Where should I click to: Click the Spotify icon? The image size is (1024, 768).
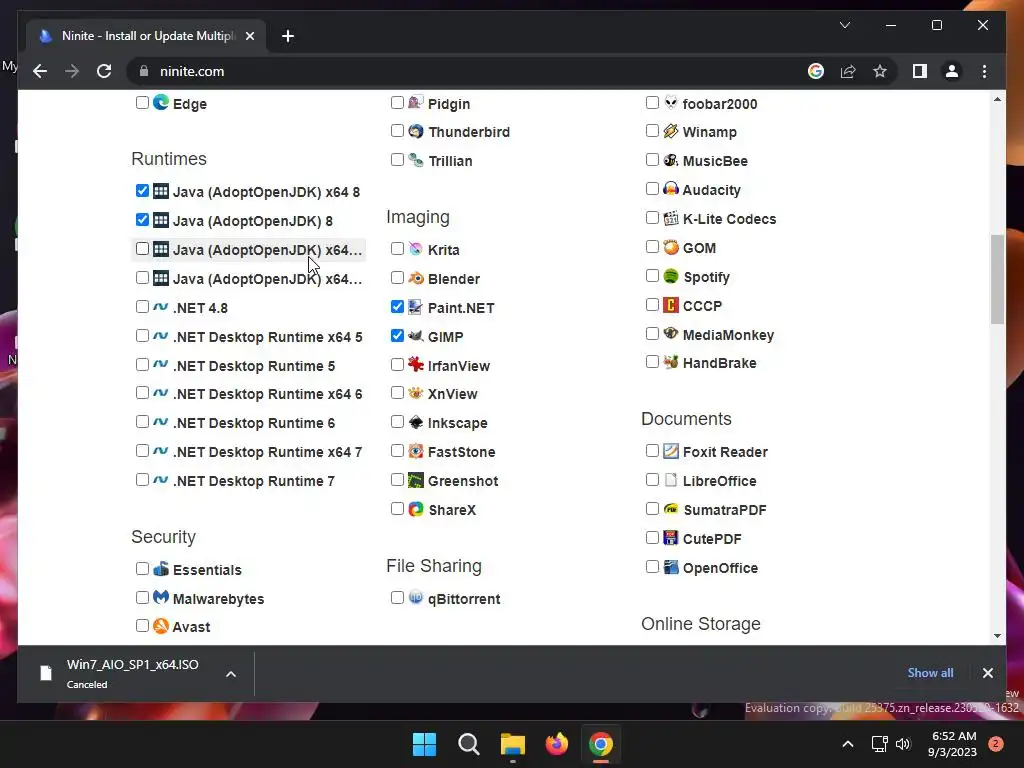click(671, 276)
